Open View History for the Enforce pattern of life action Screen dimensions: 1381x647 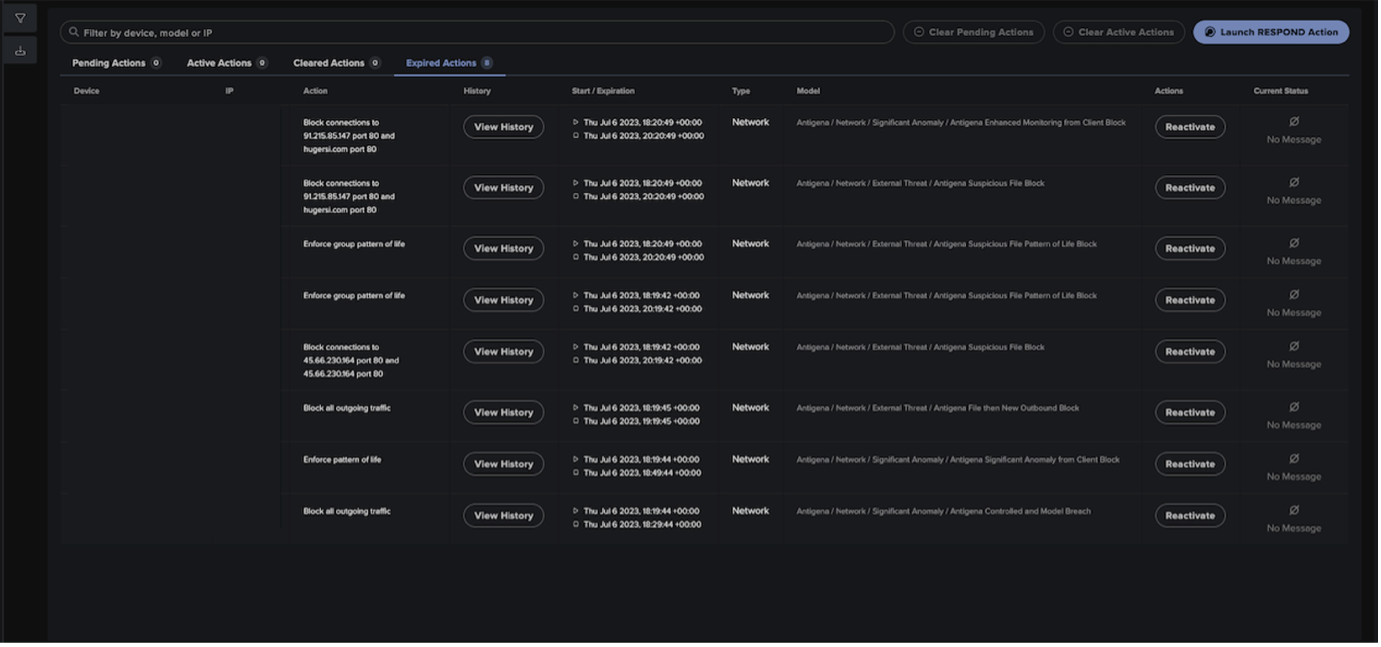[x=503, y=463]
